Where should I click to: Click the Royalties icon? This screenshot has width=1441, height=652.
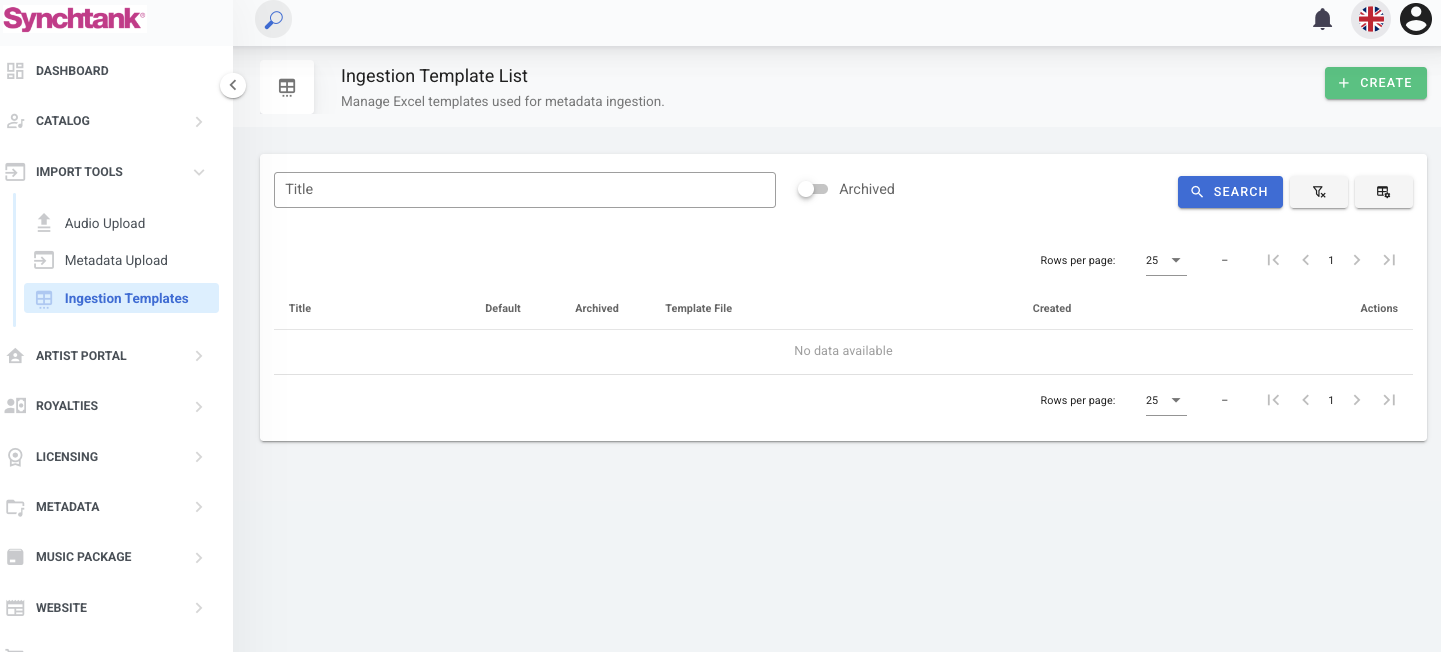(x=15, y=406)
